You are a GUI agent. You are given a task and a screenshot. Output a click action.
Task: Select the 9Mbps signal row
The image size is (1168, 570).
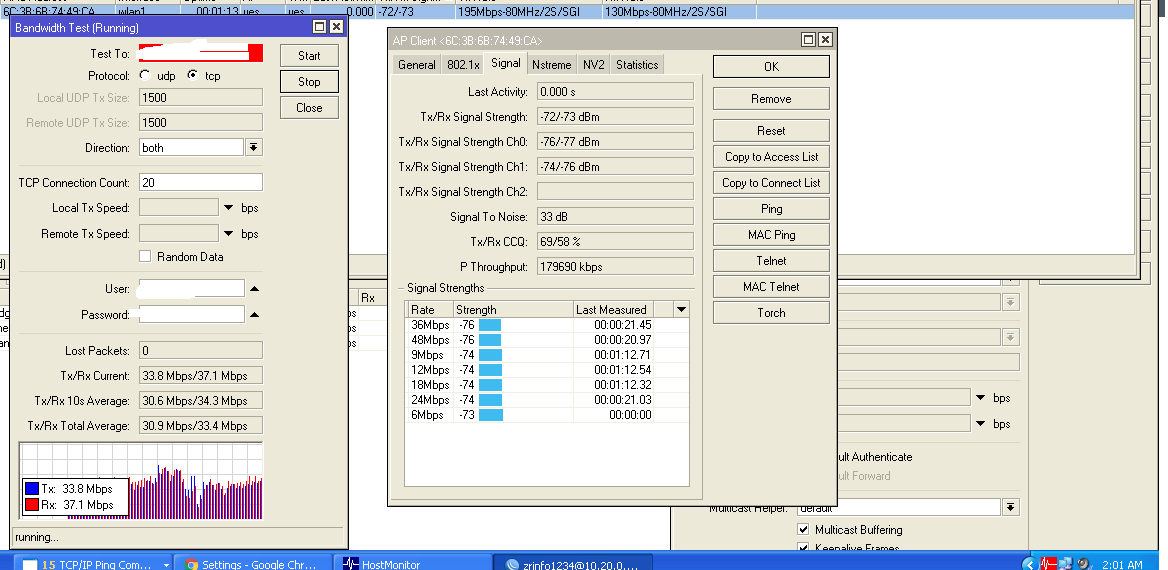click(x=547, y=355)
